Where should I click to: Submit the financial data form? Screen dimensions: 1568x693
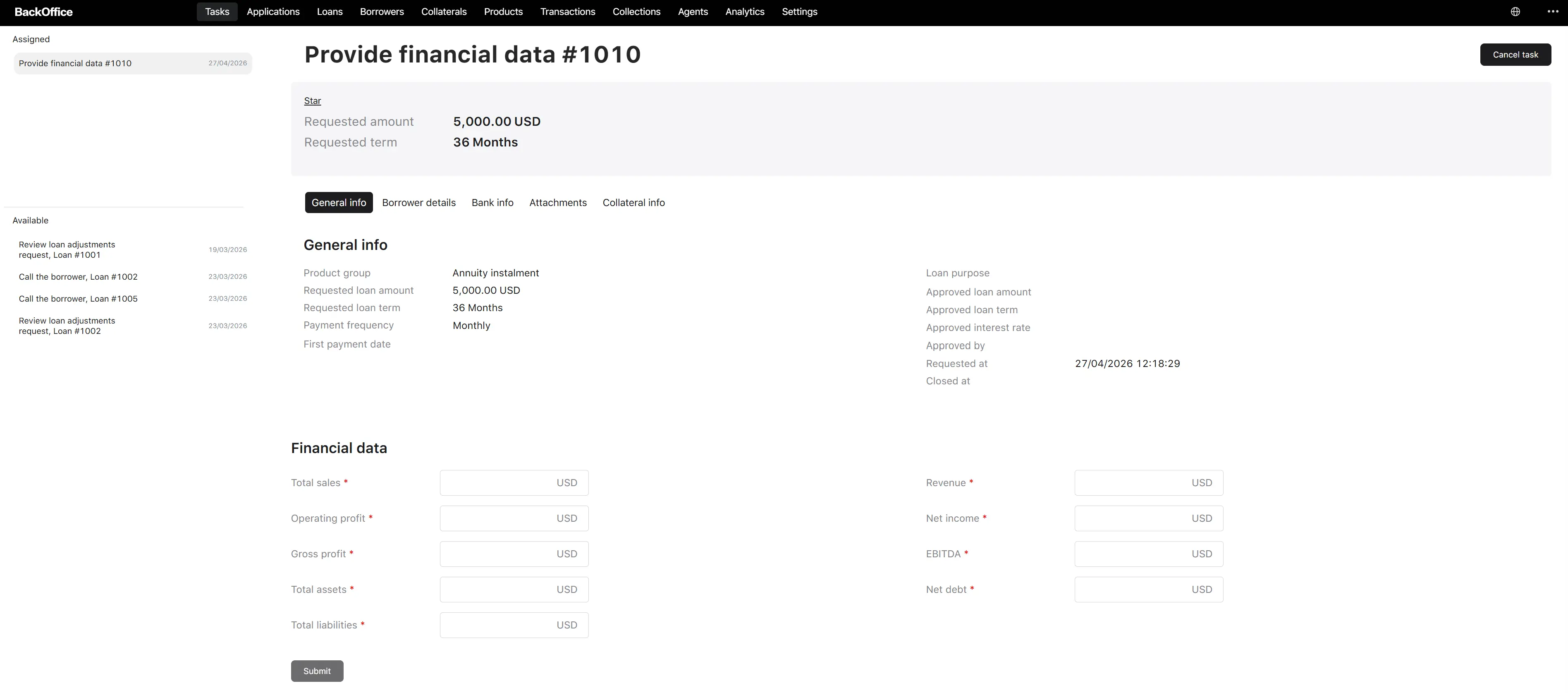pos(317,671)
